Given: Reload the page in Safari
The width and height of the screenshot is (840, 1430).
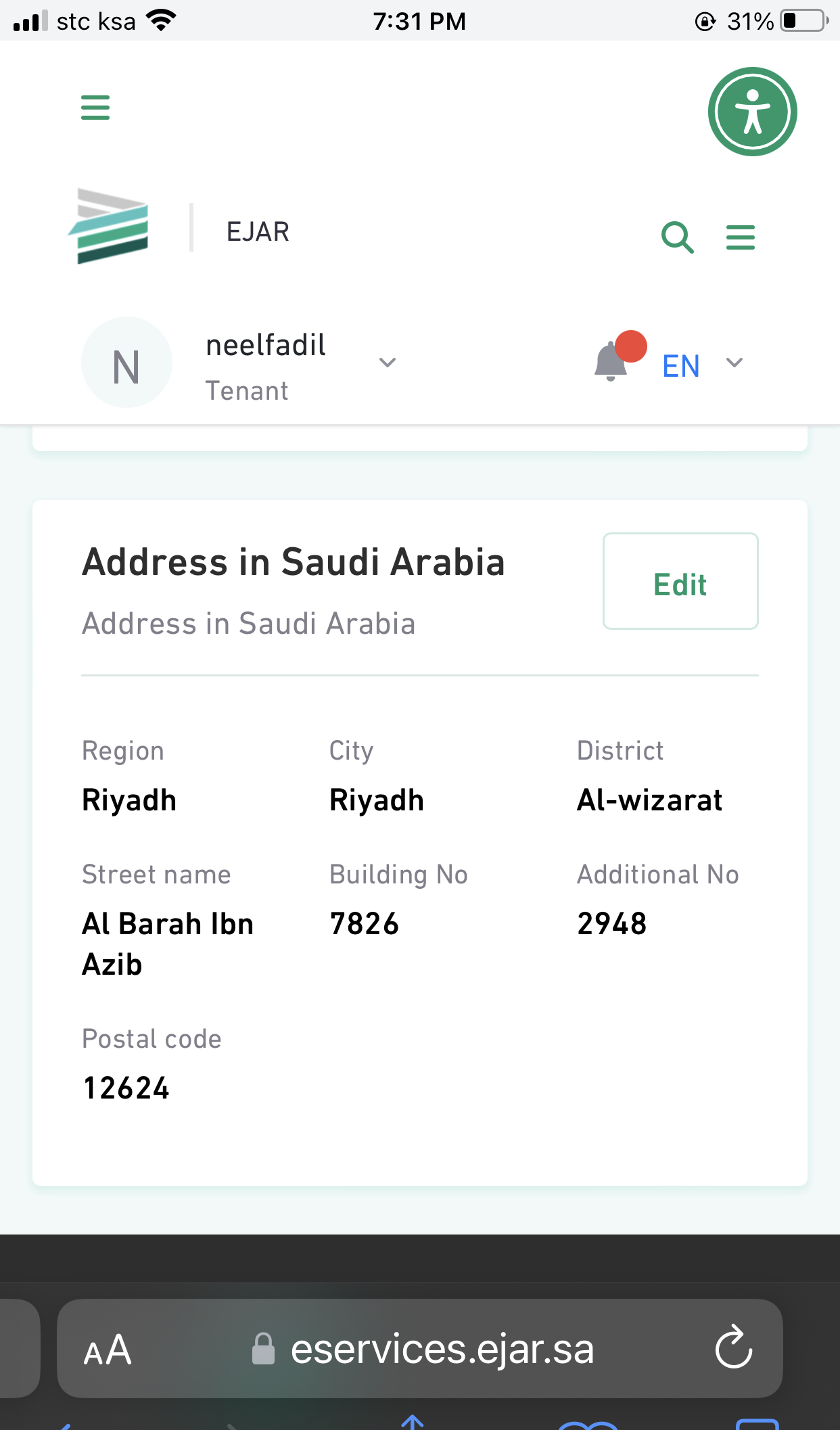Looking at the screenshot, I should [734, 1348].
